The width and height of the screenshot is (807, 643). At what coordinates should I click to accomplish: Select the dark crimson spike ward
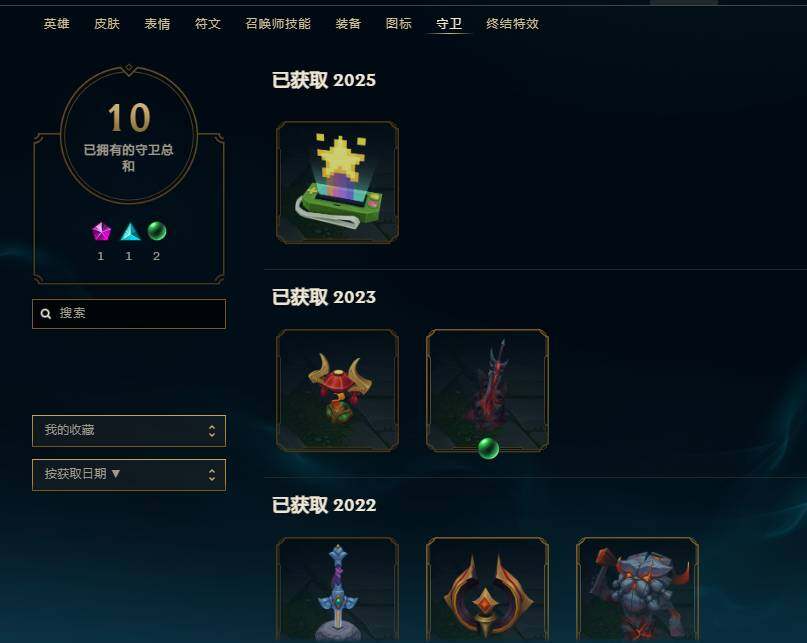[487, 390]
